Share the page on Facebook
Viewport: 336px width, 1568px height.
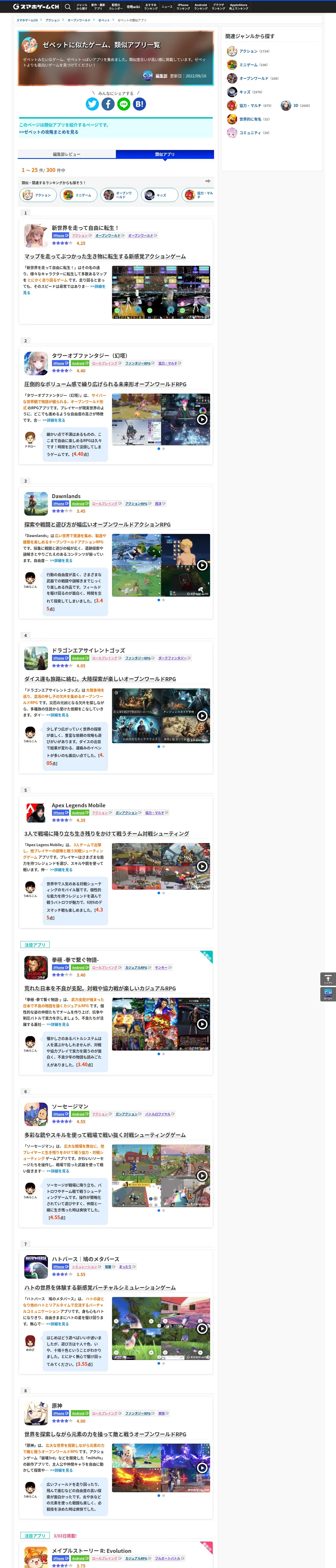pos(108,104)
